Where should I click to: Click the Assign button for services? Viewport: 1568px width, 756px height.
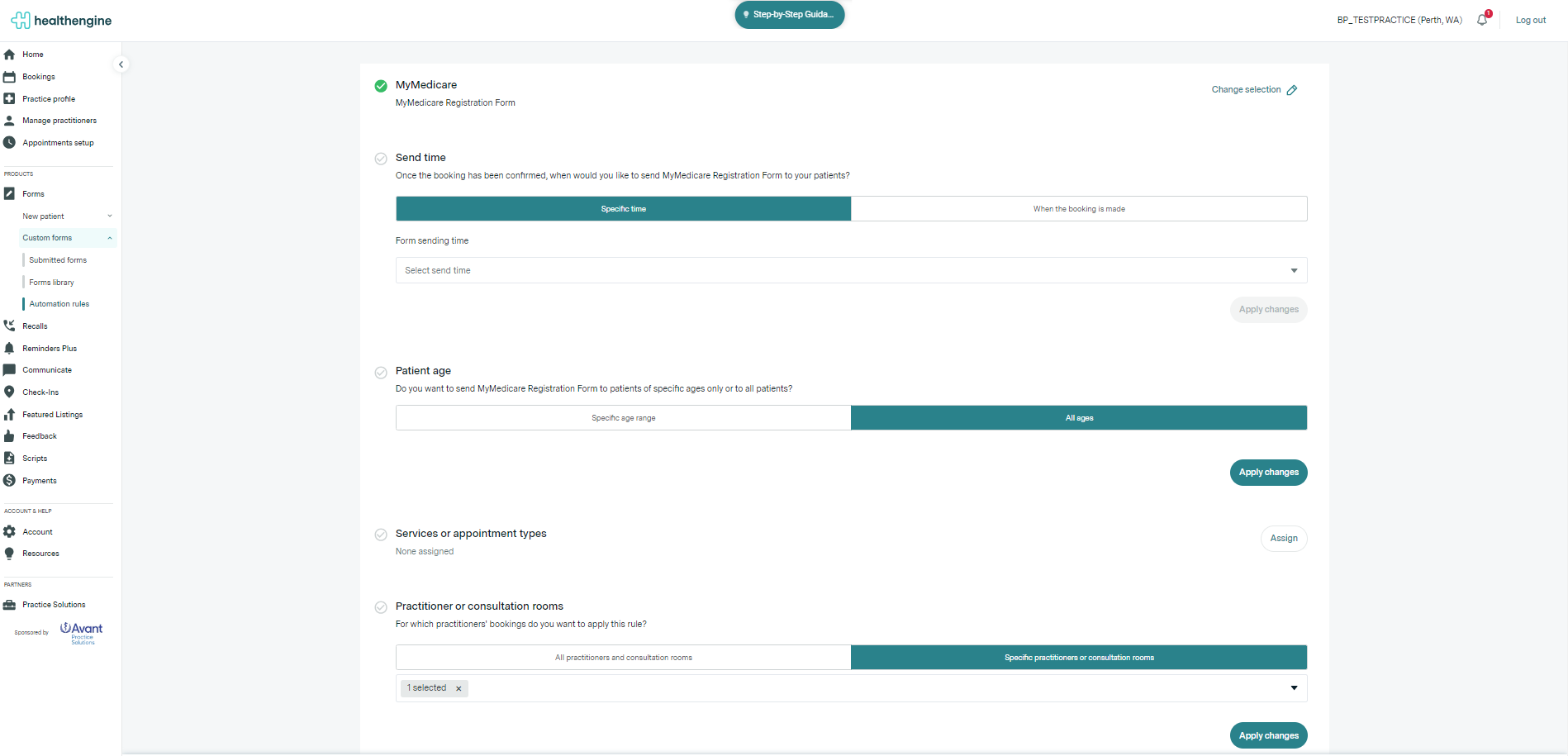tap(1283, 539)
